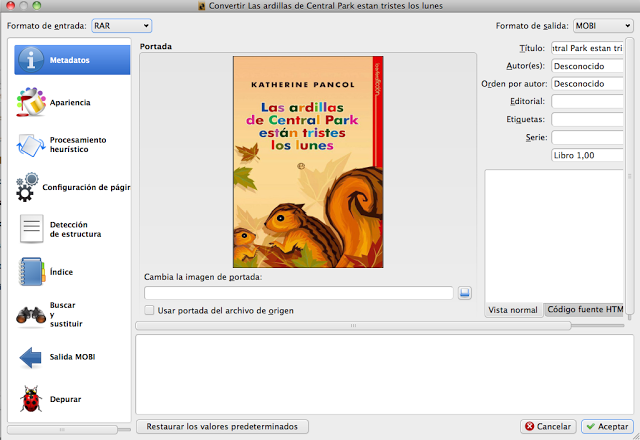This screenshot has height=440, width=640.
Task: Switch to the Vista normal tab
Action: 513,310
